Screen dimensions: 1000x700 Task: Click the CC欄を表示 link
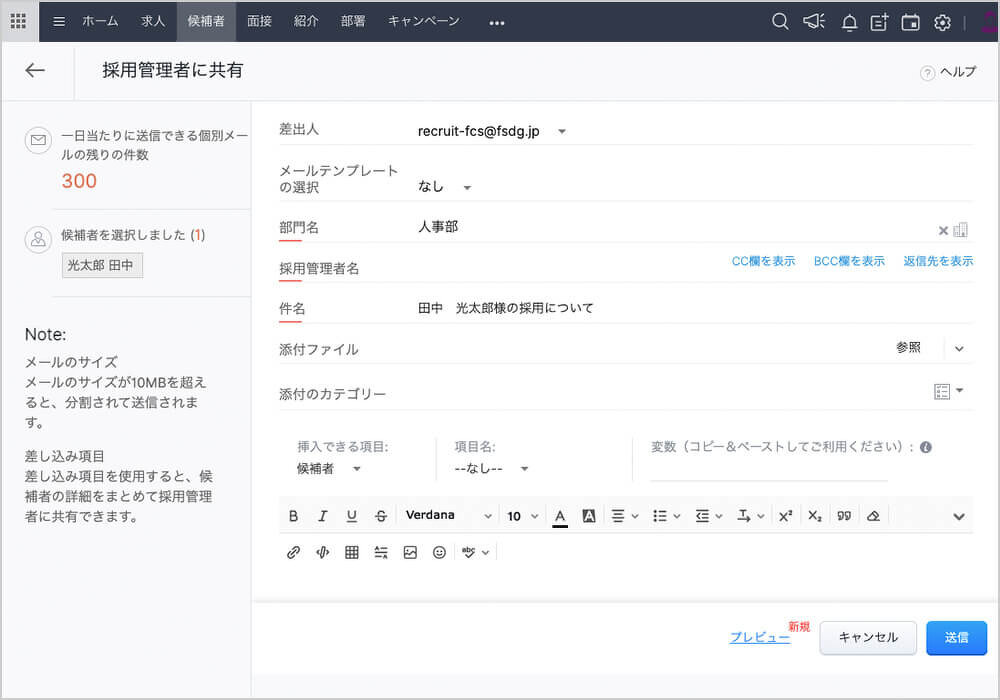click(763, 261)
